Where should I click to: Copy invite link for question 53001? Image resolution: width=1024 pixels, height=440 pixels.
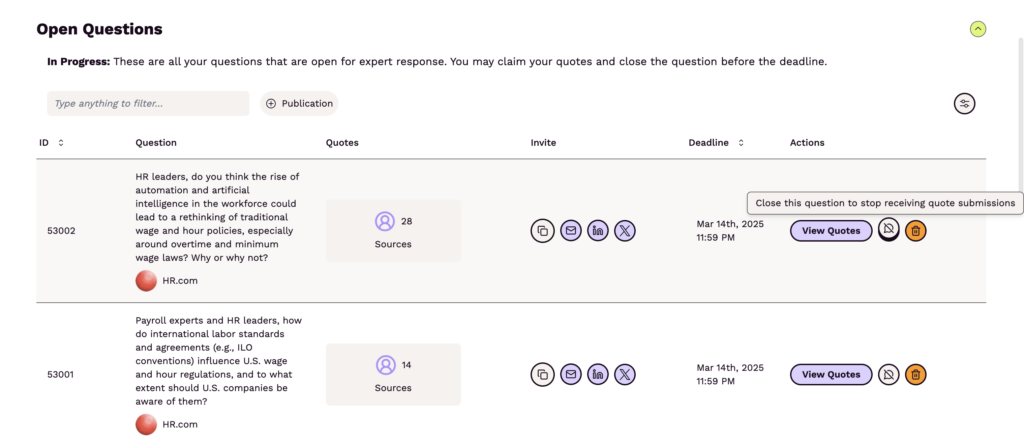coord(542,375)
